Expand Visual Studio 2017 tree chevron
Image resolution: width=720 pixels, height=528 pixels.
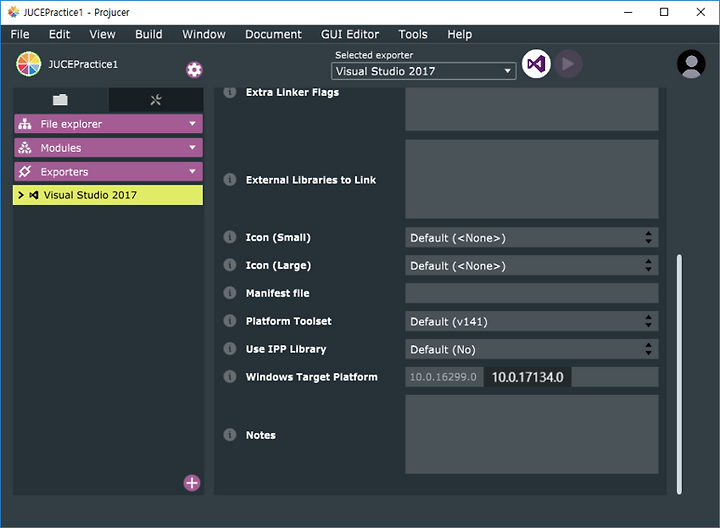pos(20,195)
